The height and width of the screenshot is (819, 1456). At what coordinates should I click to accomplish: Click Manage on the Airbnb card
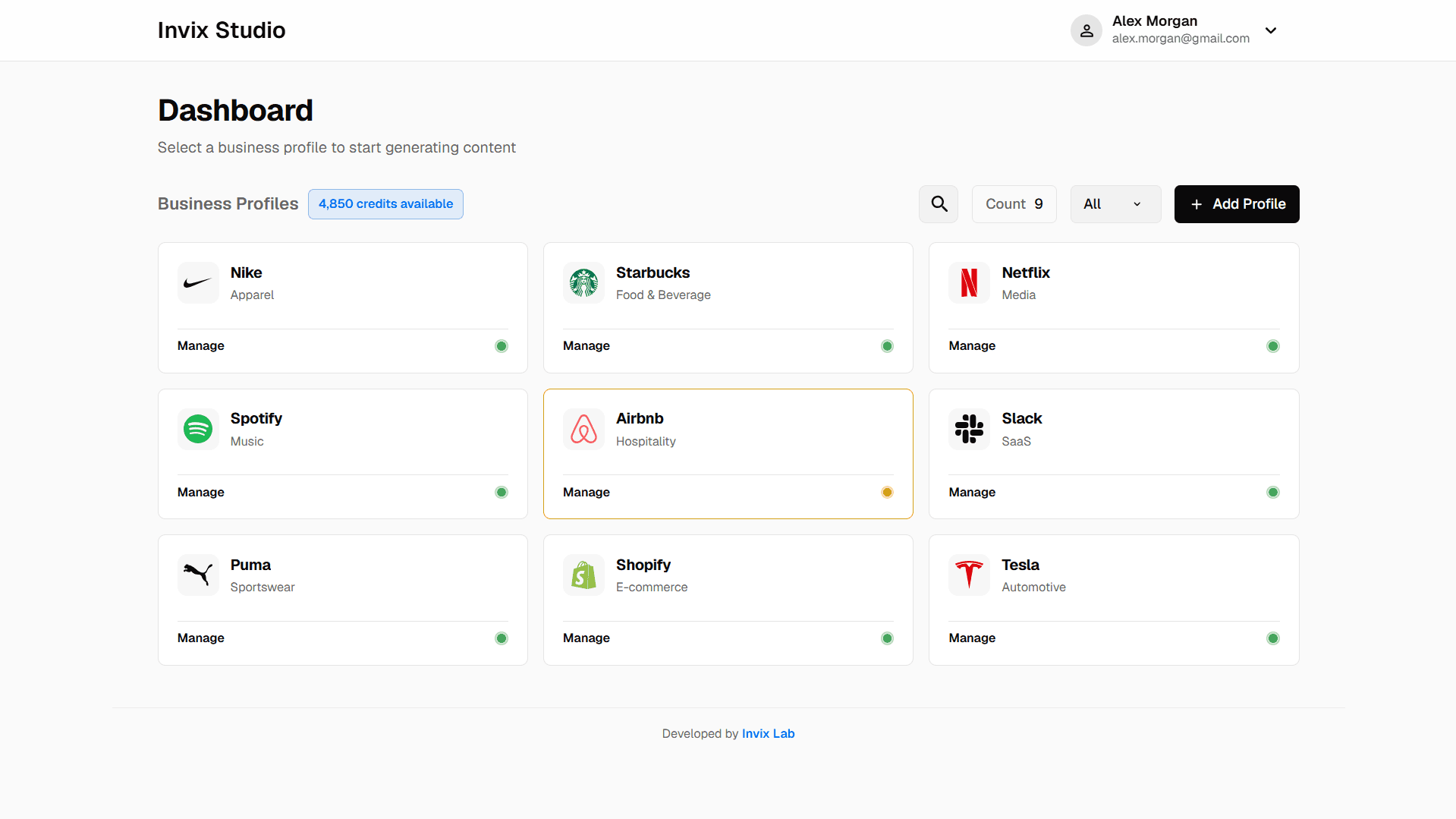click(x=586, y=493)
